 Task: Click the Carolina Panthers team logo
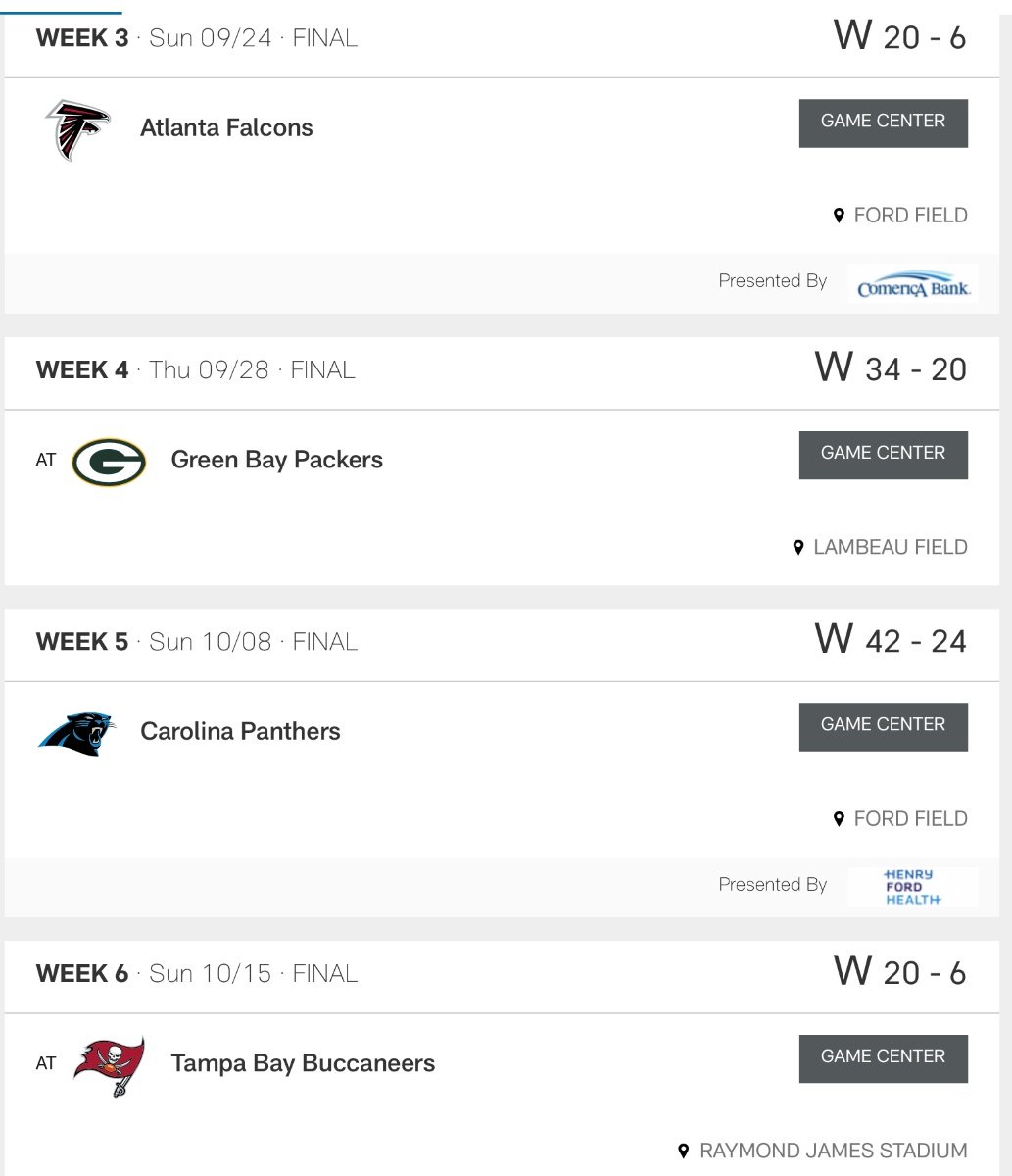click(x=77, y=733)
